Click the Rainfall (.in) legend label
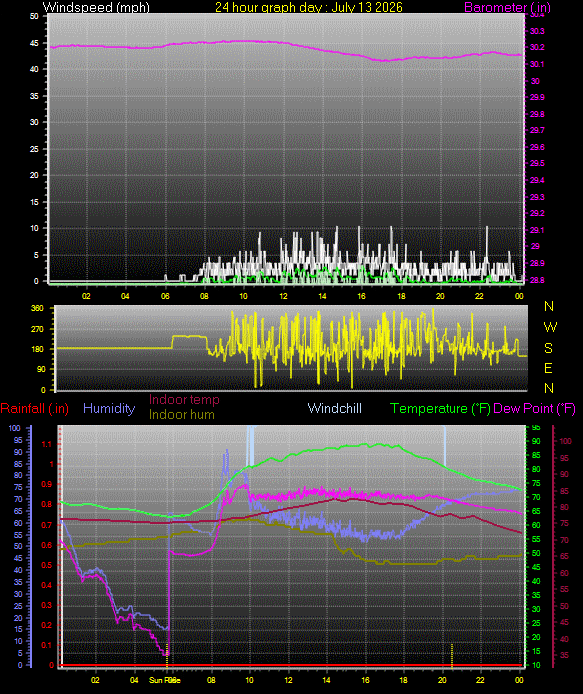 pyautogui.click(x=35, y=408)
